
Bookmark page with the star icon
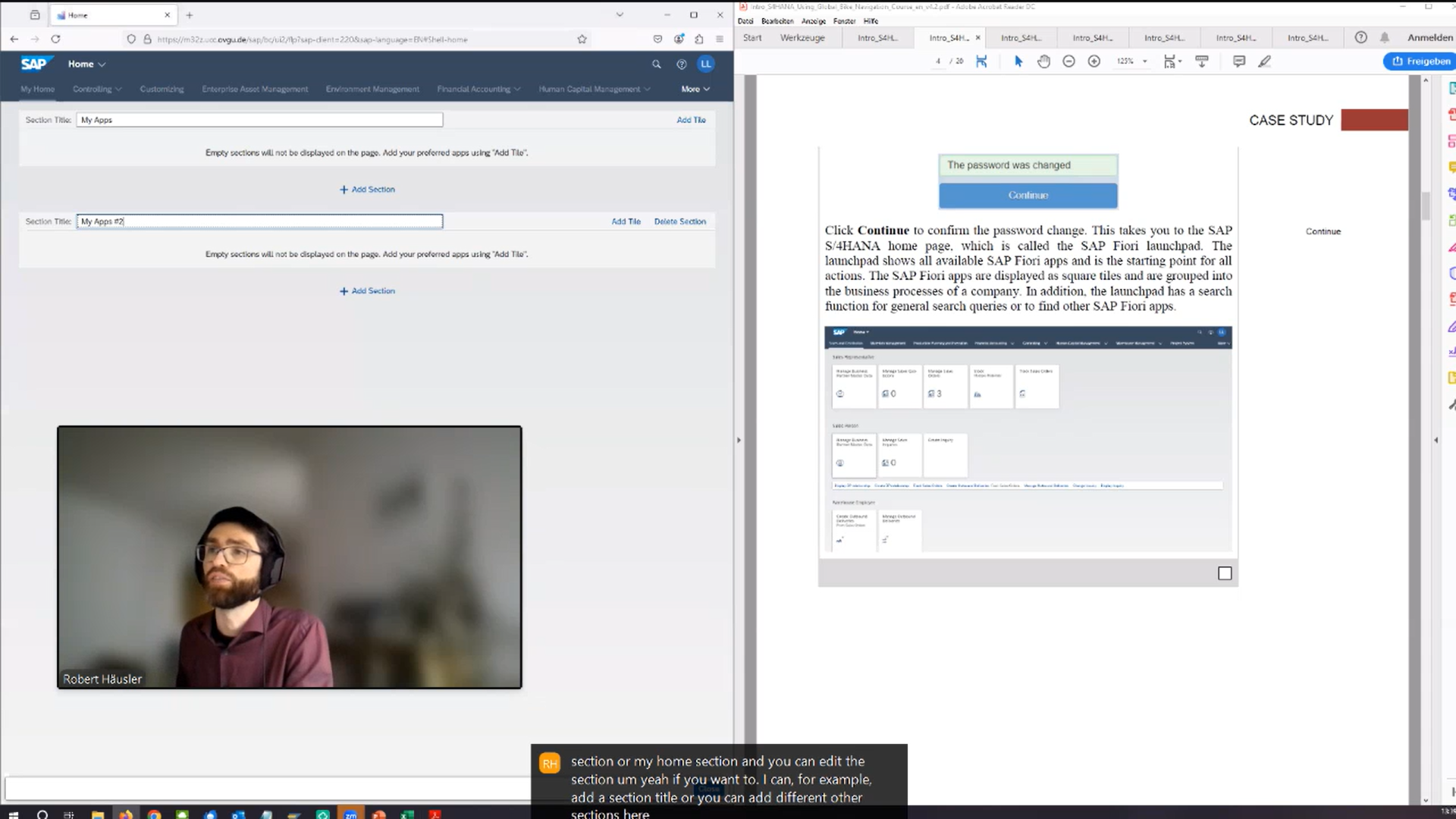pos(582,39)
